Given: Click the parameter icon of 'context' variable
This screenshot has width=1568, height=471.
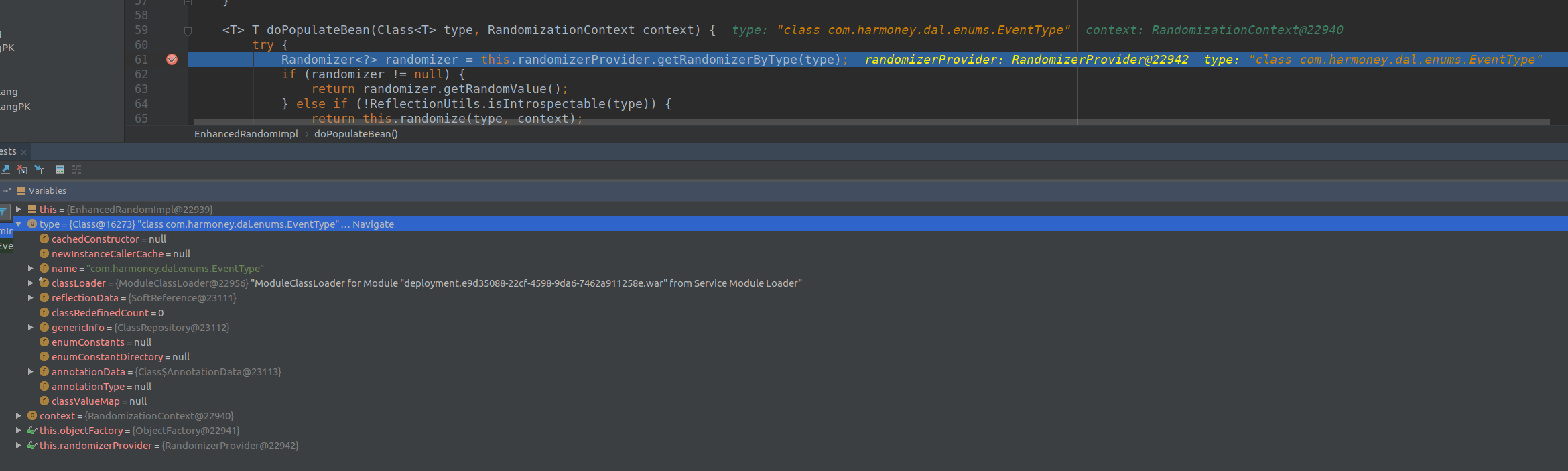Looking at the screenshot, I should point(32,416).
